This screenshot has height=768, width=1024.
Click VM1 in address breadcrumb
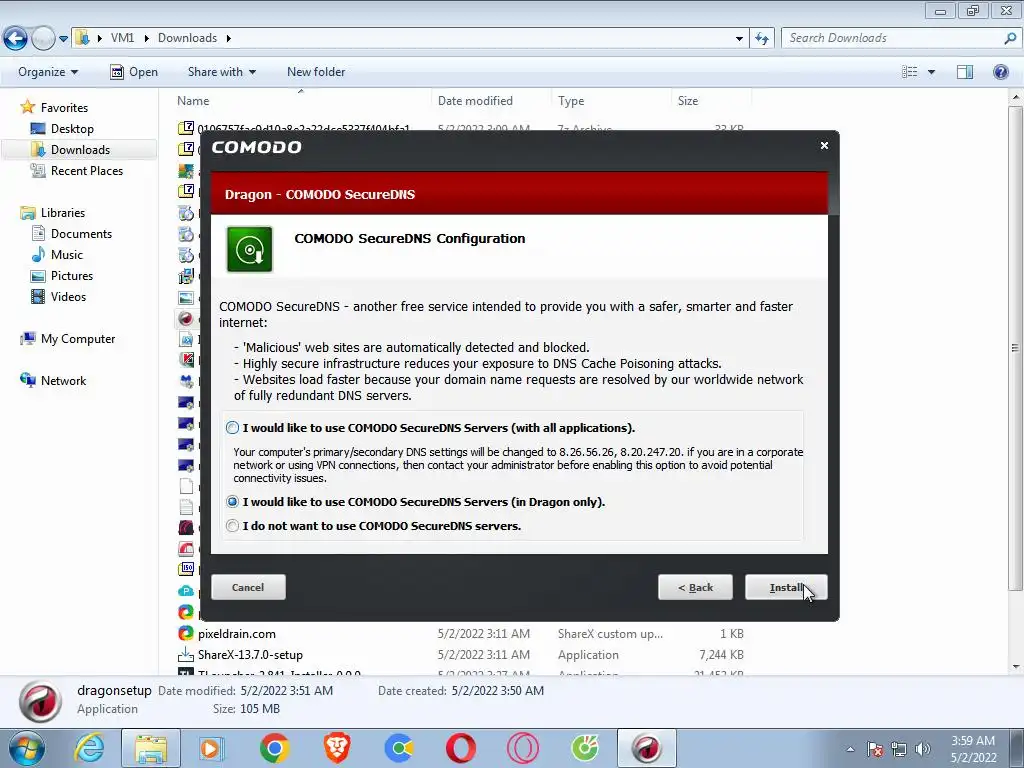(122, 38)
